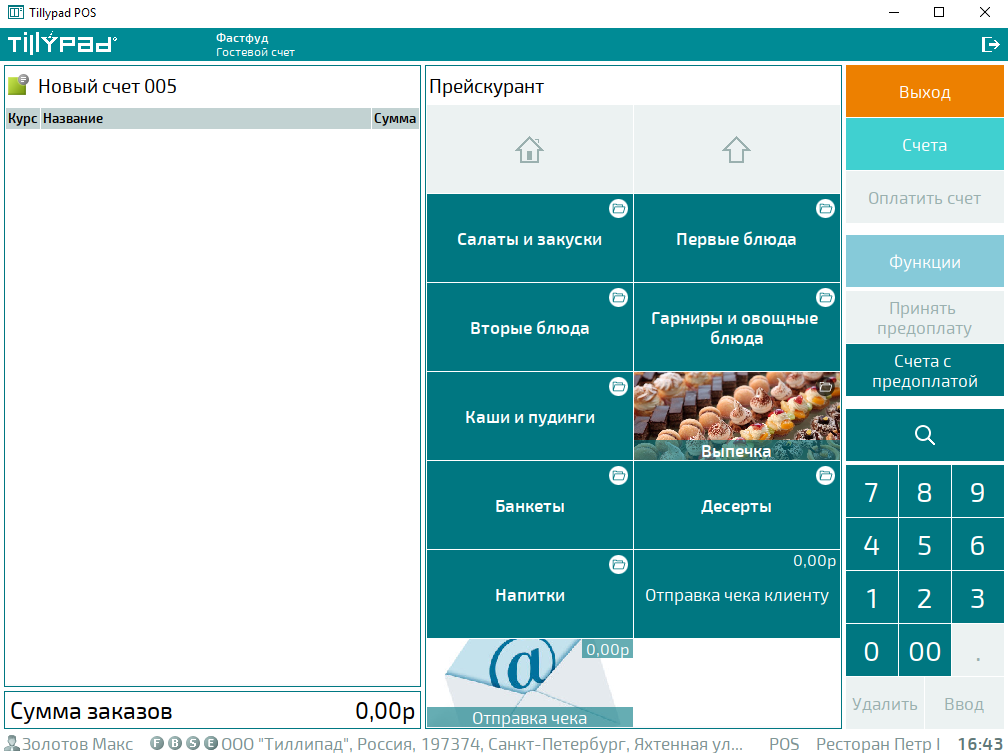Tap digit 1 on the keypad
Image resolution: width=1008 pixels, height=755 pixels.
(x=871, y=598)
